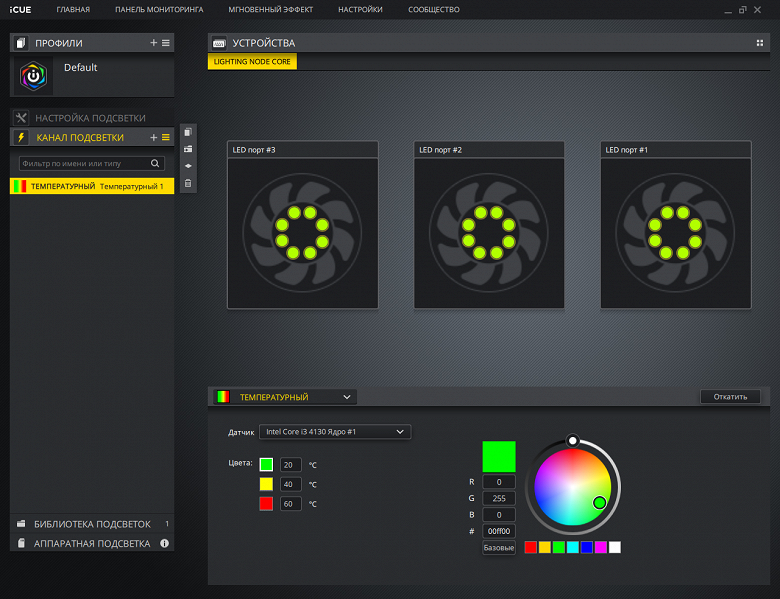Pick the blue basic color swatch

586,547
